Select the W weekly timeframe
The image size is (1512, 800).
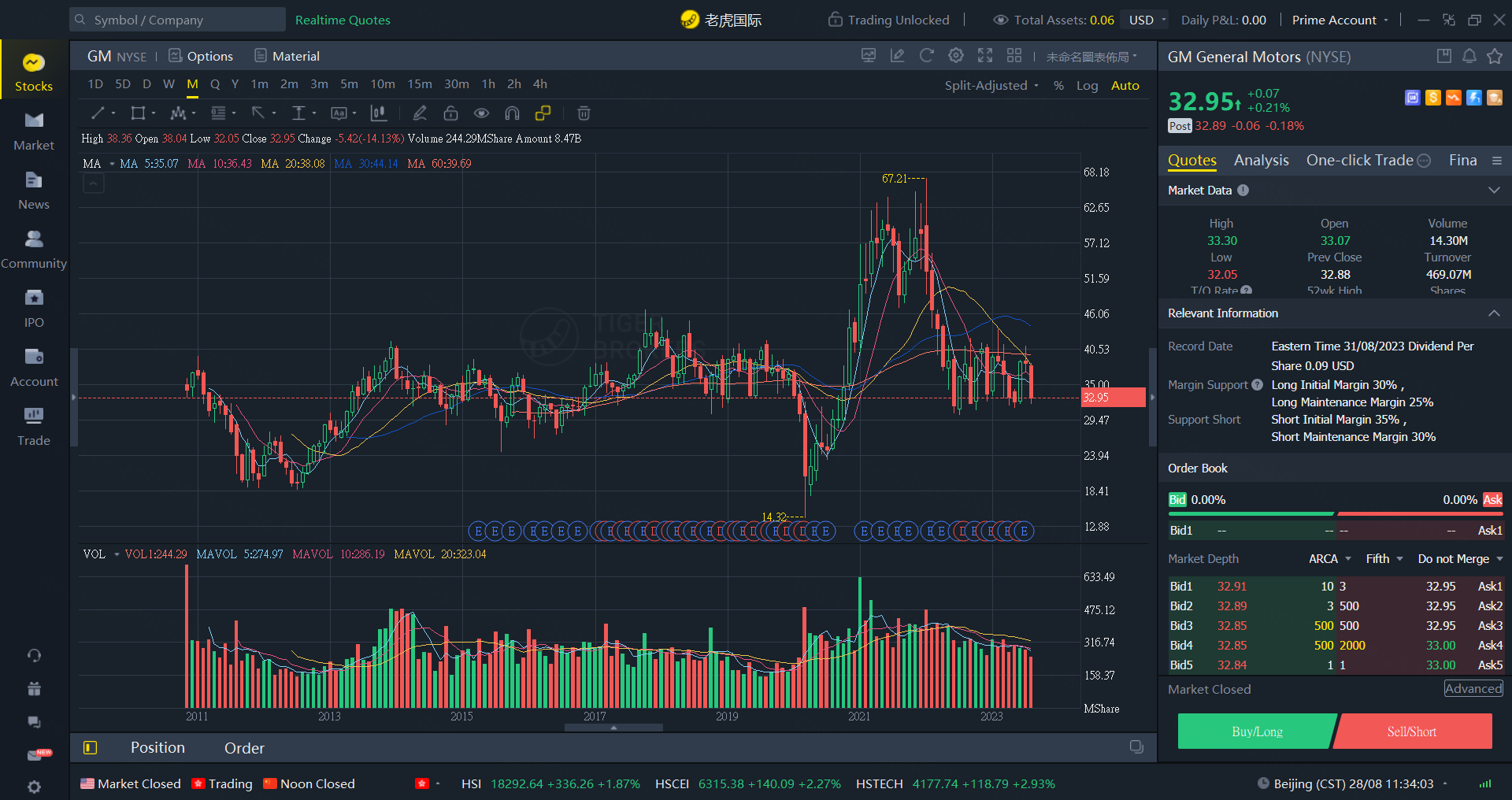tap(169, 83)
